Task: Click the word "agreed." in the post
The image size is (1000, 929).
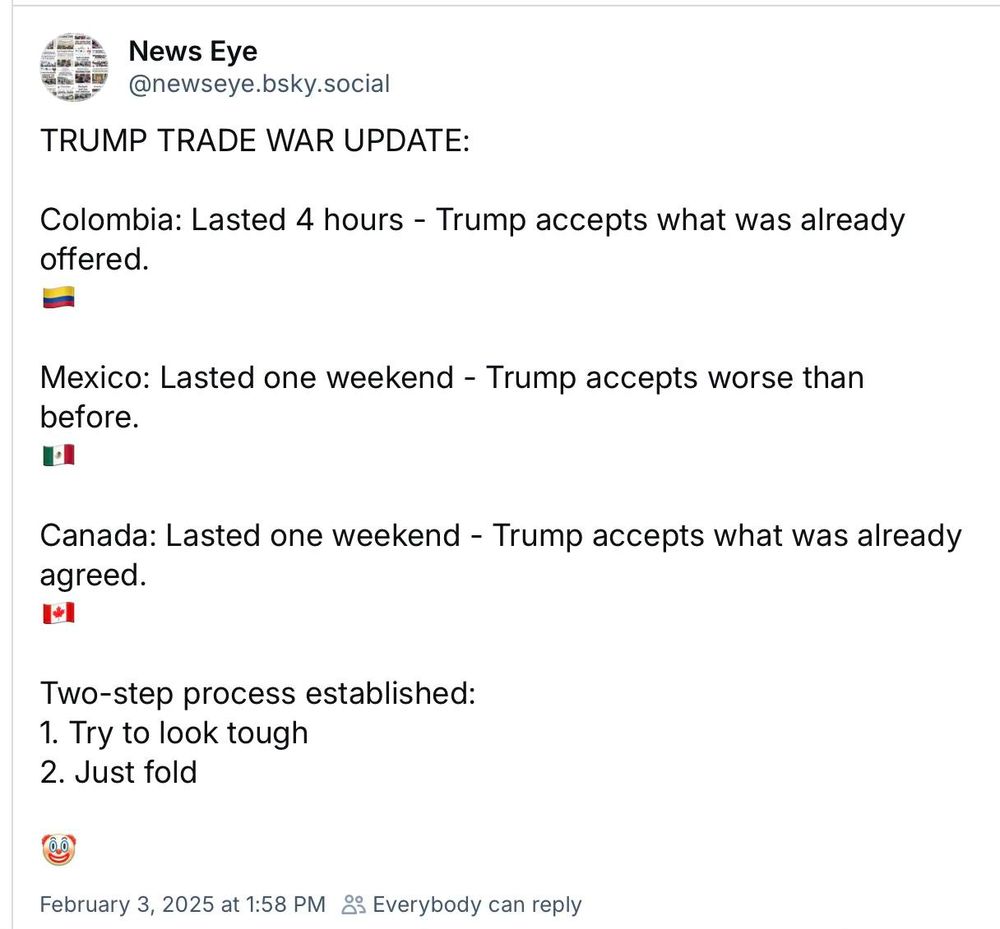Action: pos(93,575)
